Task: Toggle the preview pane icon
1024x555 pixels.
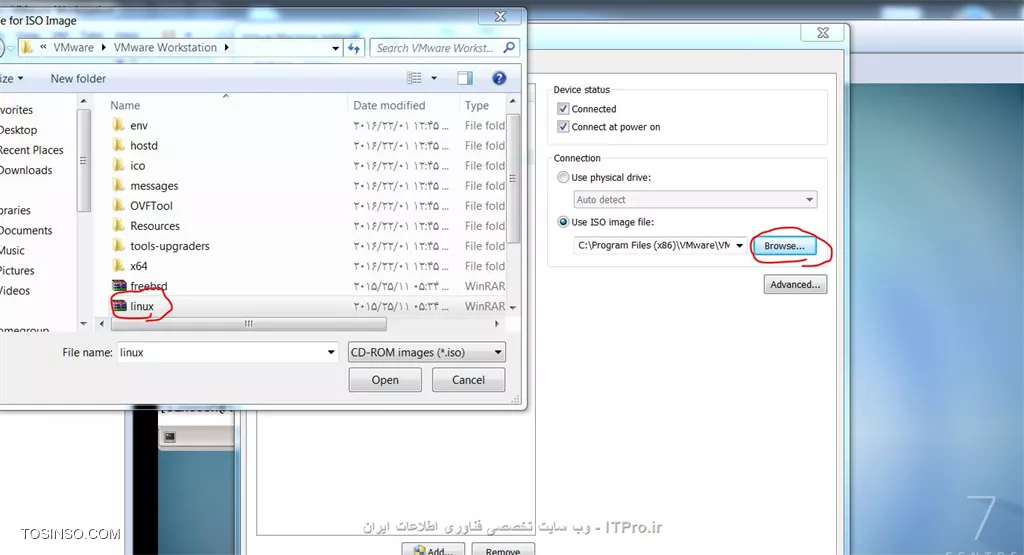Action: 465,78
